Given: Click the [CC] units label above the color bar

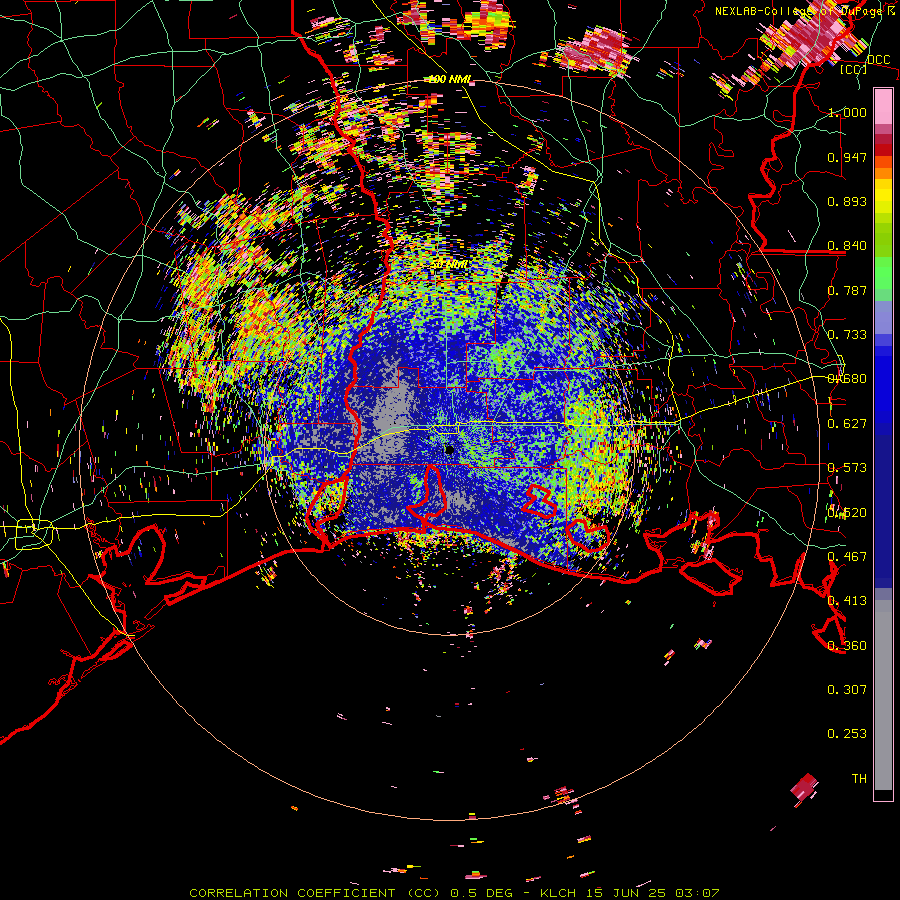Looking at the screenshot, I should click(854, 69).
